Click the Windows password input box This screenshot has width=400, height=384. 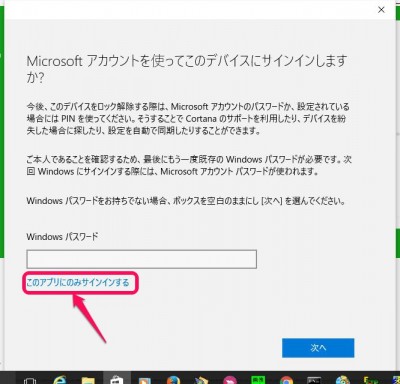tap(142, 259)
